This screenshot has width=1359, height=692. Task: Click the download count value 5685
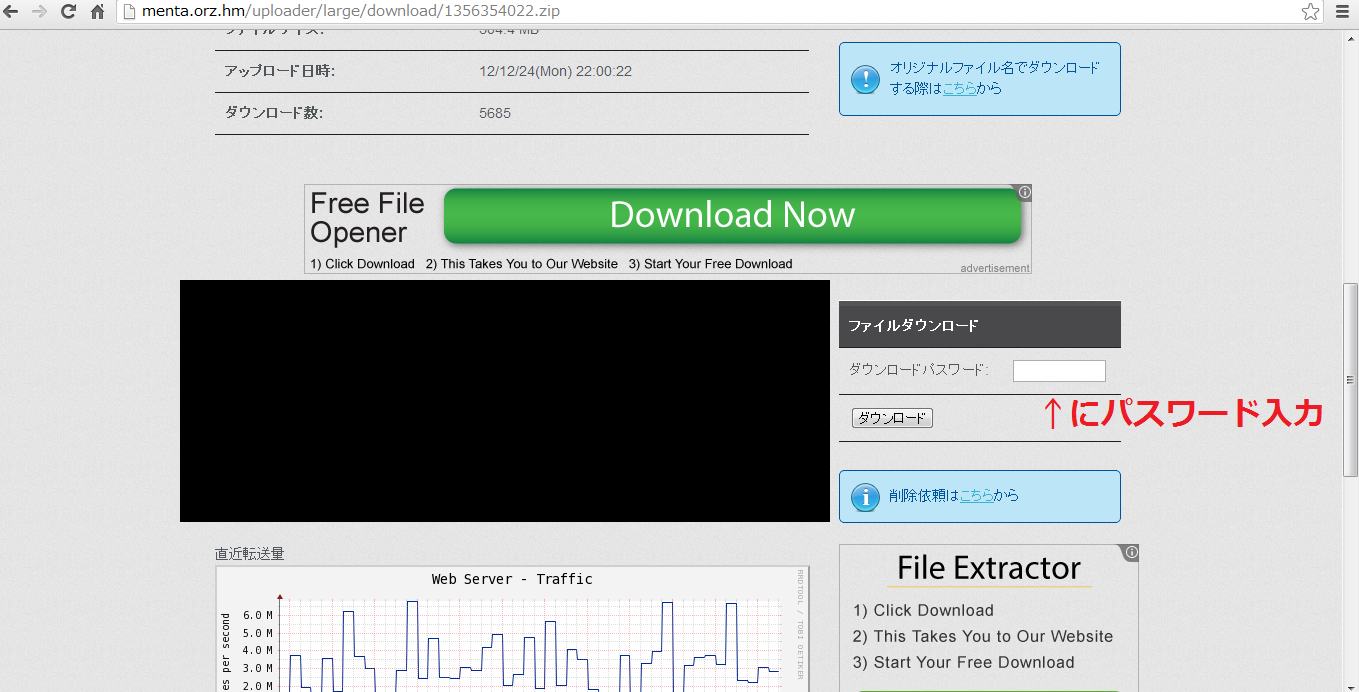point(495,113)
